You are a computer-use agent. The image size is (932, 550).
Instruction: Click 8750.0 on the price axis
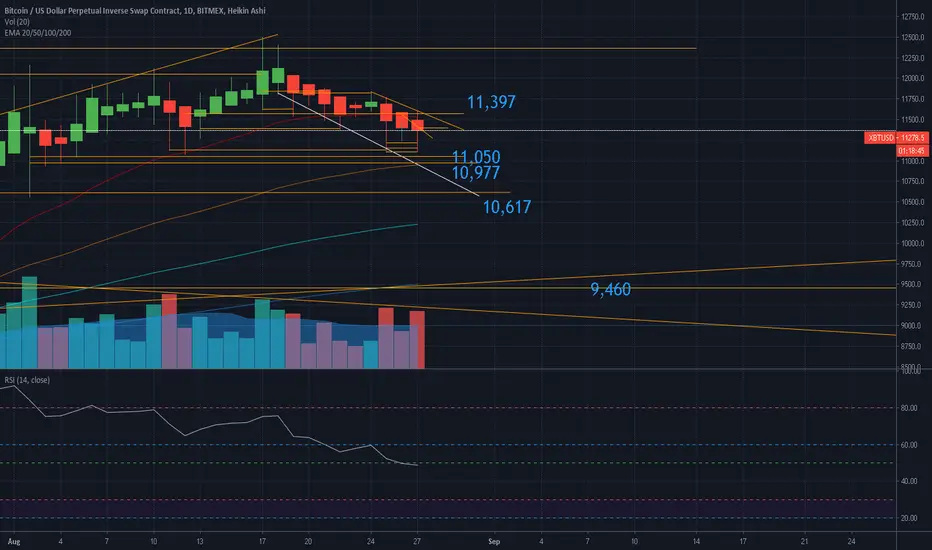point(912,346)
